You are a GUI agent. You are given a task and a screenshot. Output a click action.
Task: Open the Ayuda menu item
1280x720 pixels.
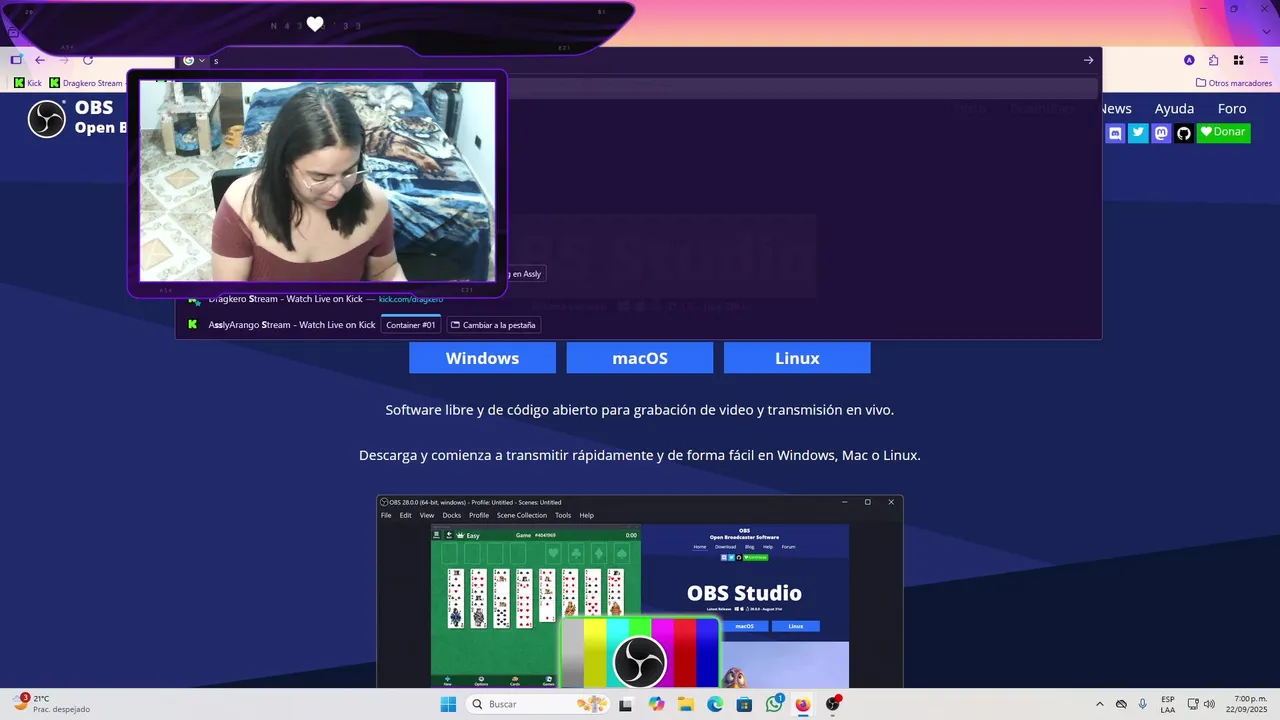1174,108
